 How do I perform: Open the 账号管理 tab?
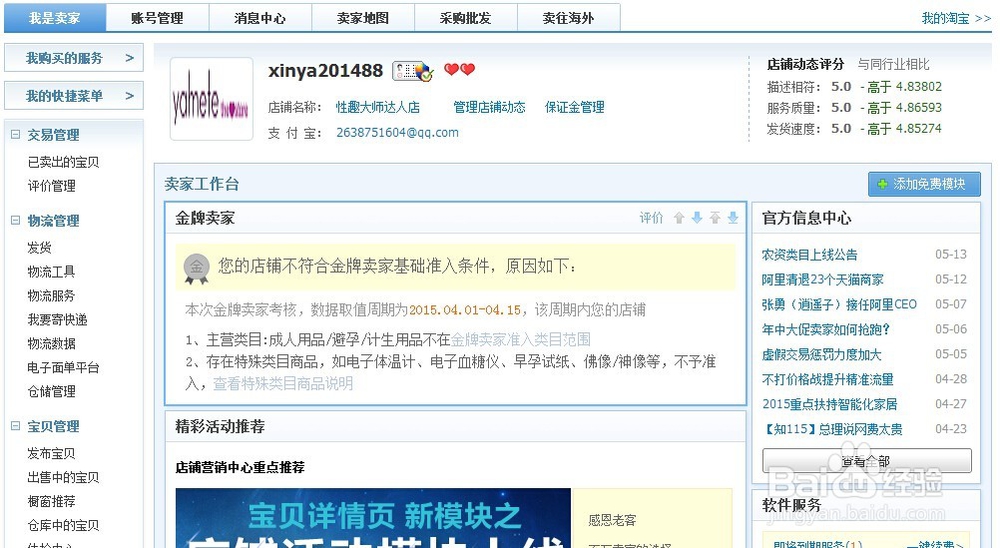(x=158, y=18)
